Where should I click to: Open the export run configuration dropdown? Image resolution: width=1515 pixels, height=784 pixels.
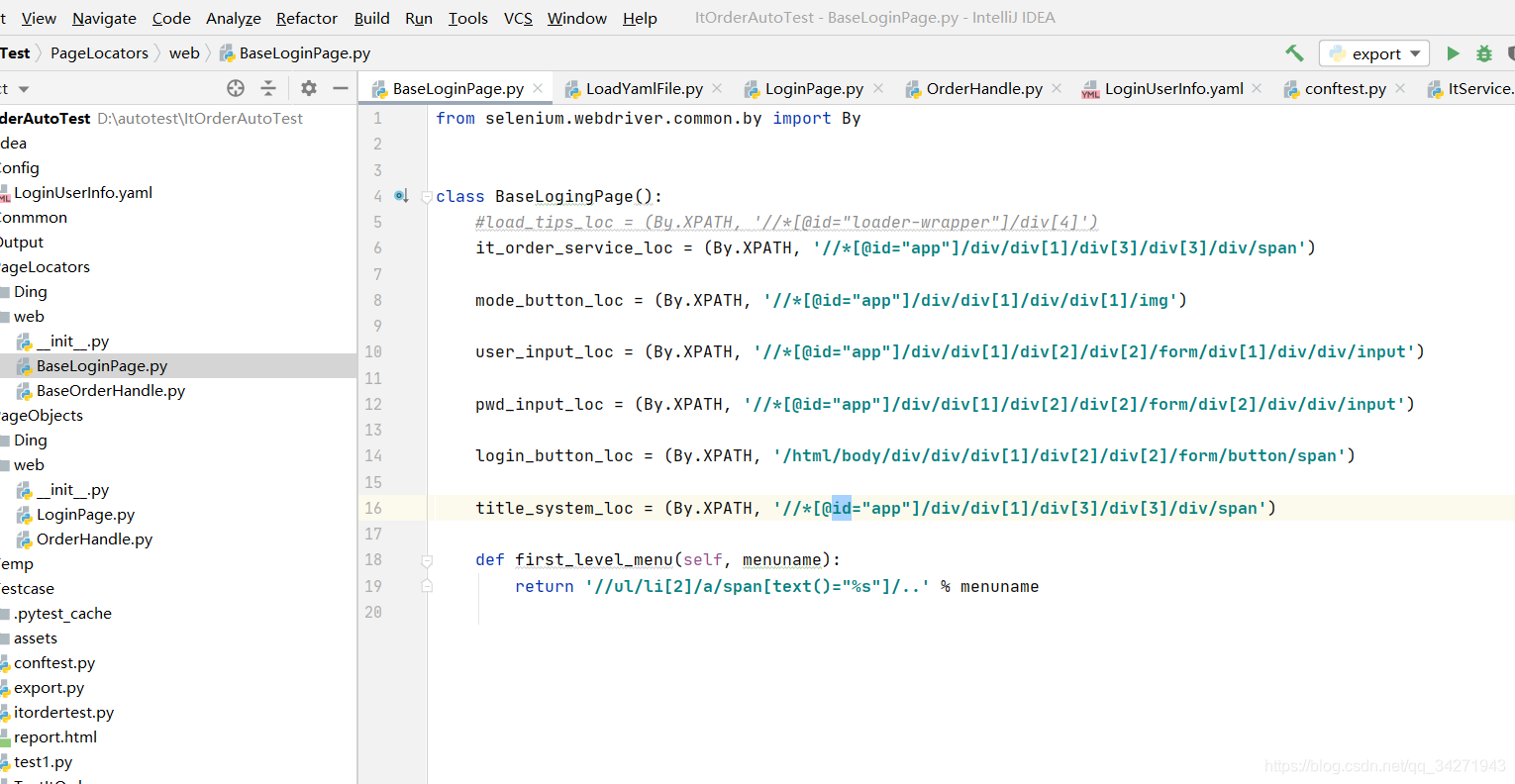(x=1374, y=53)
